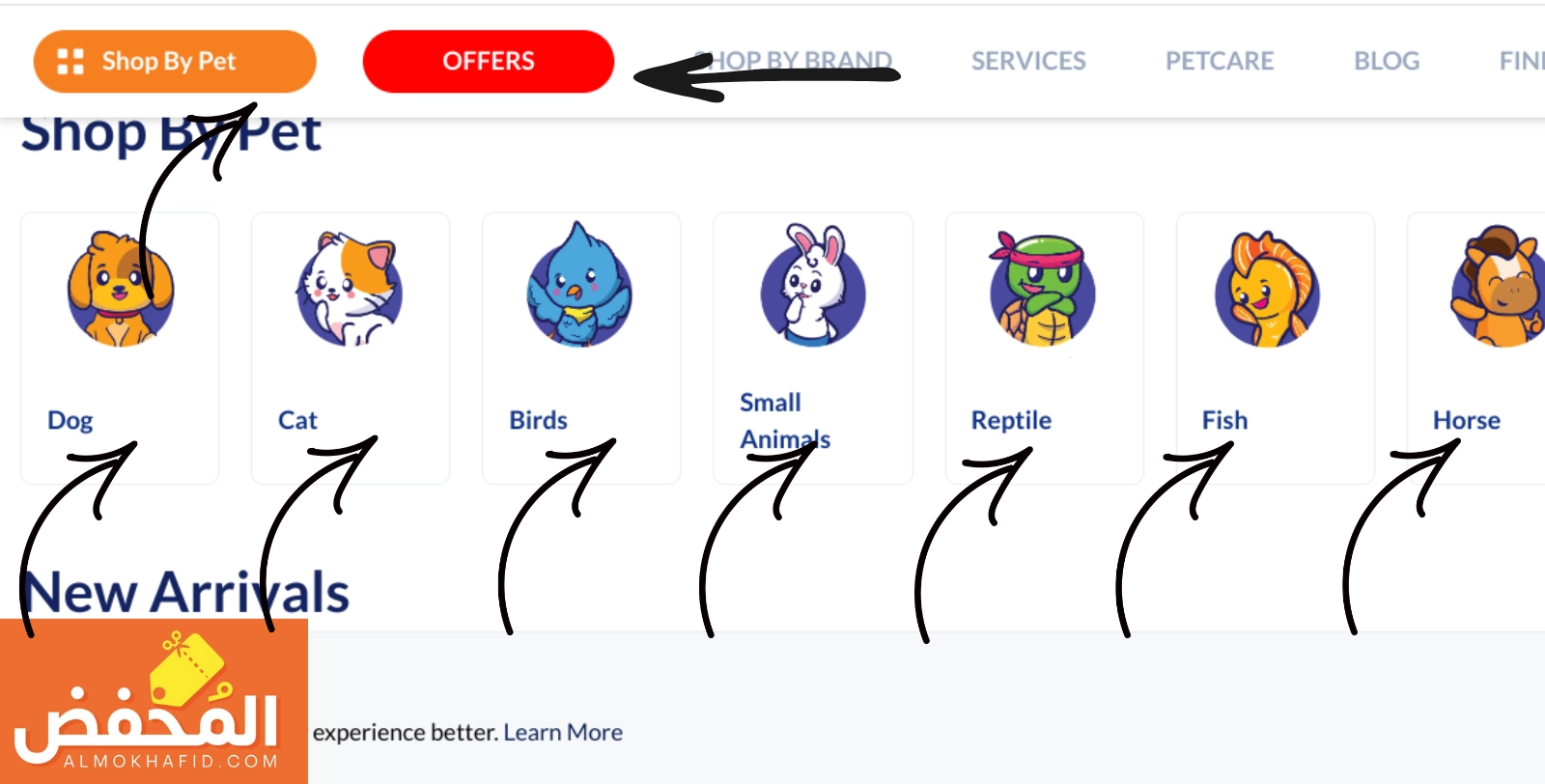Choose the horse cartoon icon

[x=1499, y=287]
